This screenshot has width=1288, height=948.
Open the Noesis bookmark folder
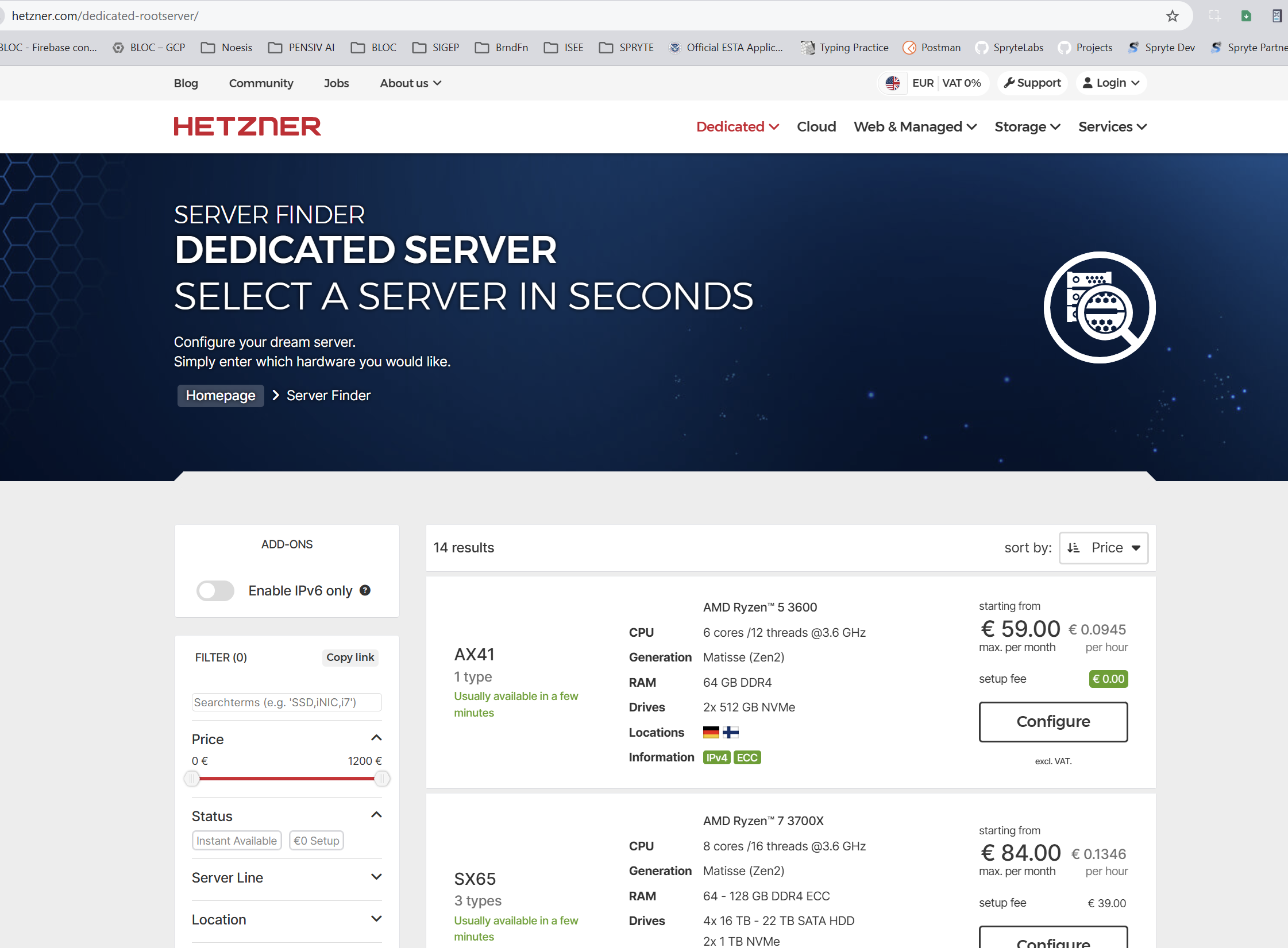coord(226,48)
